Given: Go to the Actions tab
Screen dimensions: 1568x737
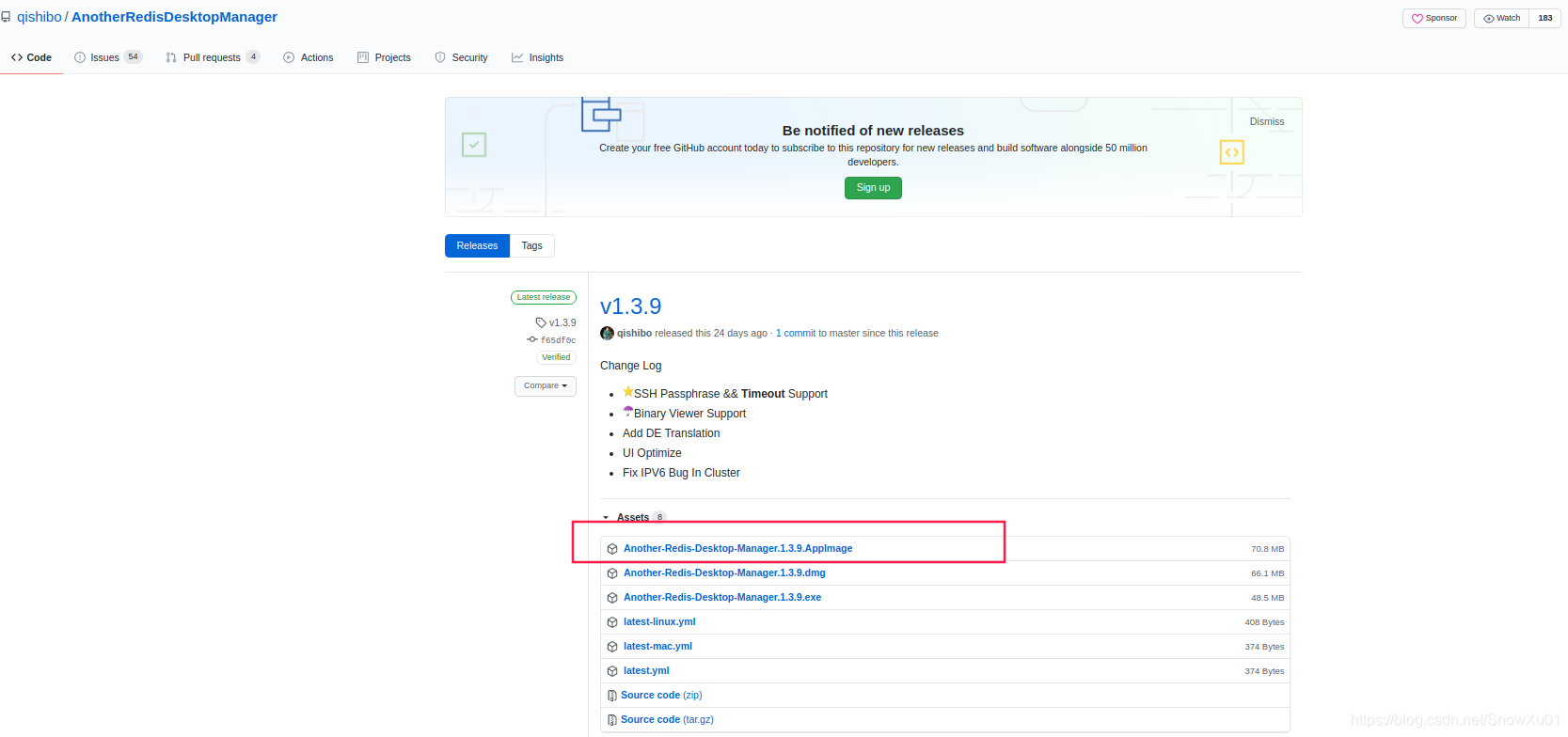Looking at the screenshot, I should [309, 57].
